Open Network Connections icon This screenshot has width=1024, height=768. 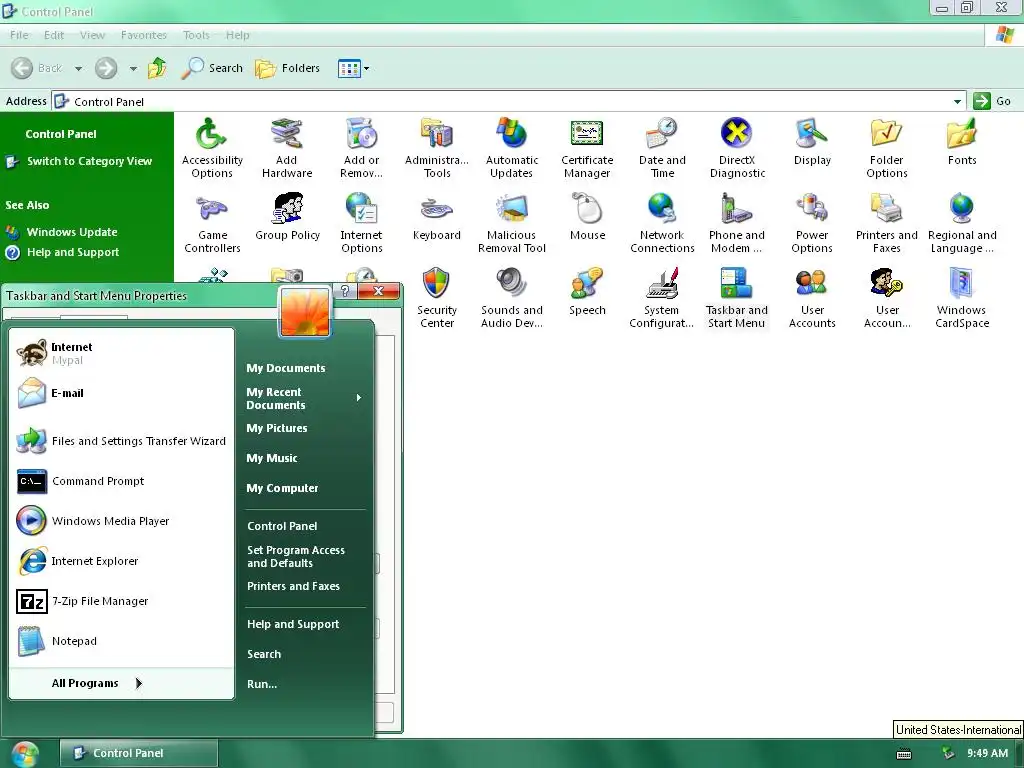pos(662,223)
